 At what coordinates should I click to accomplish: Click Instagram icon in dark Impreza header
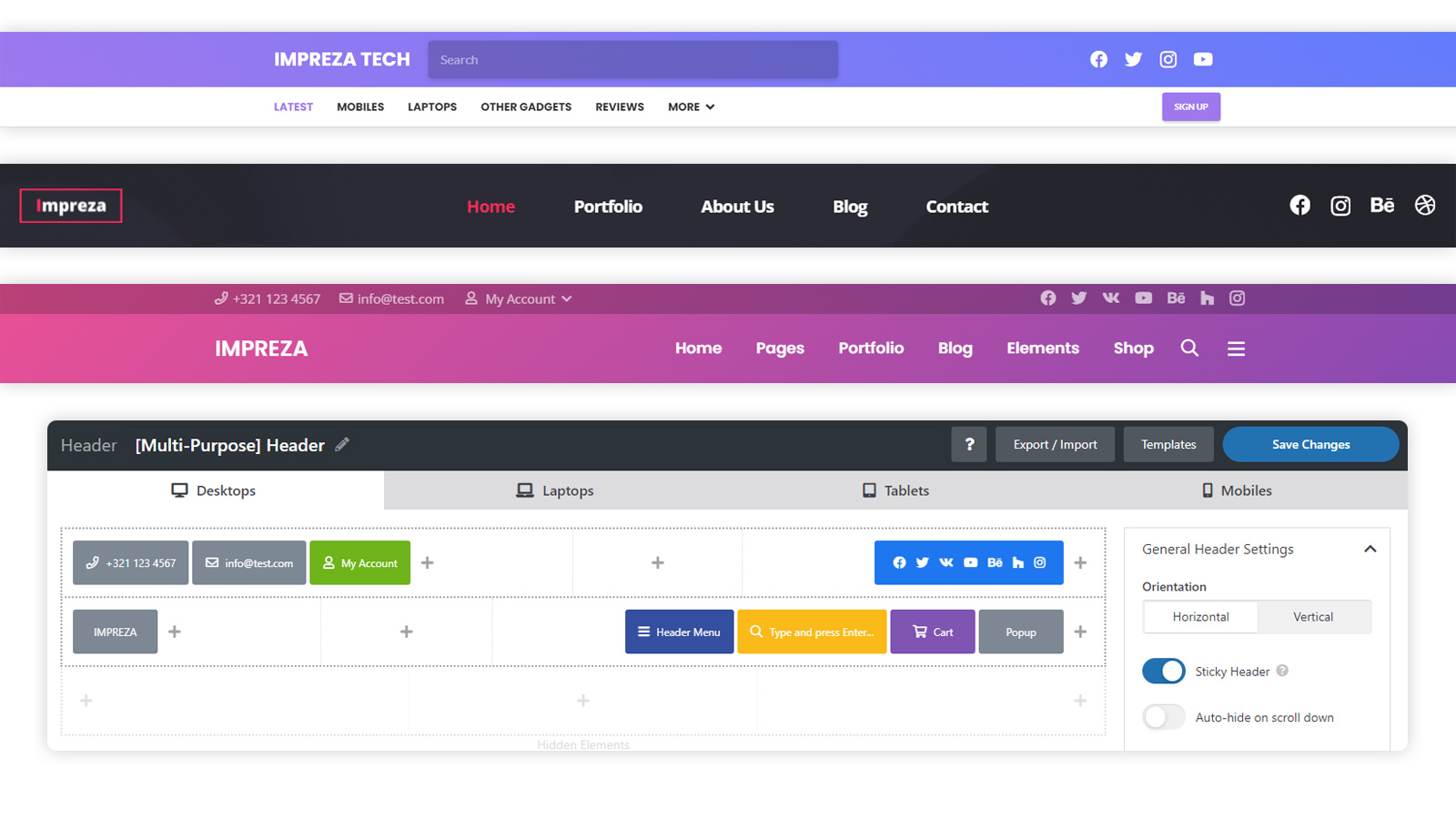pos(1340,206)
